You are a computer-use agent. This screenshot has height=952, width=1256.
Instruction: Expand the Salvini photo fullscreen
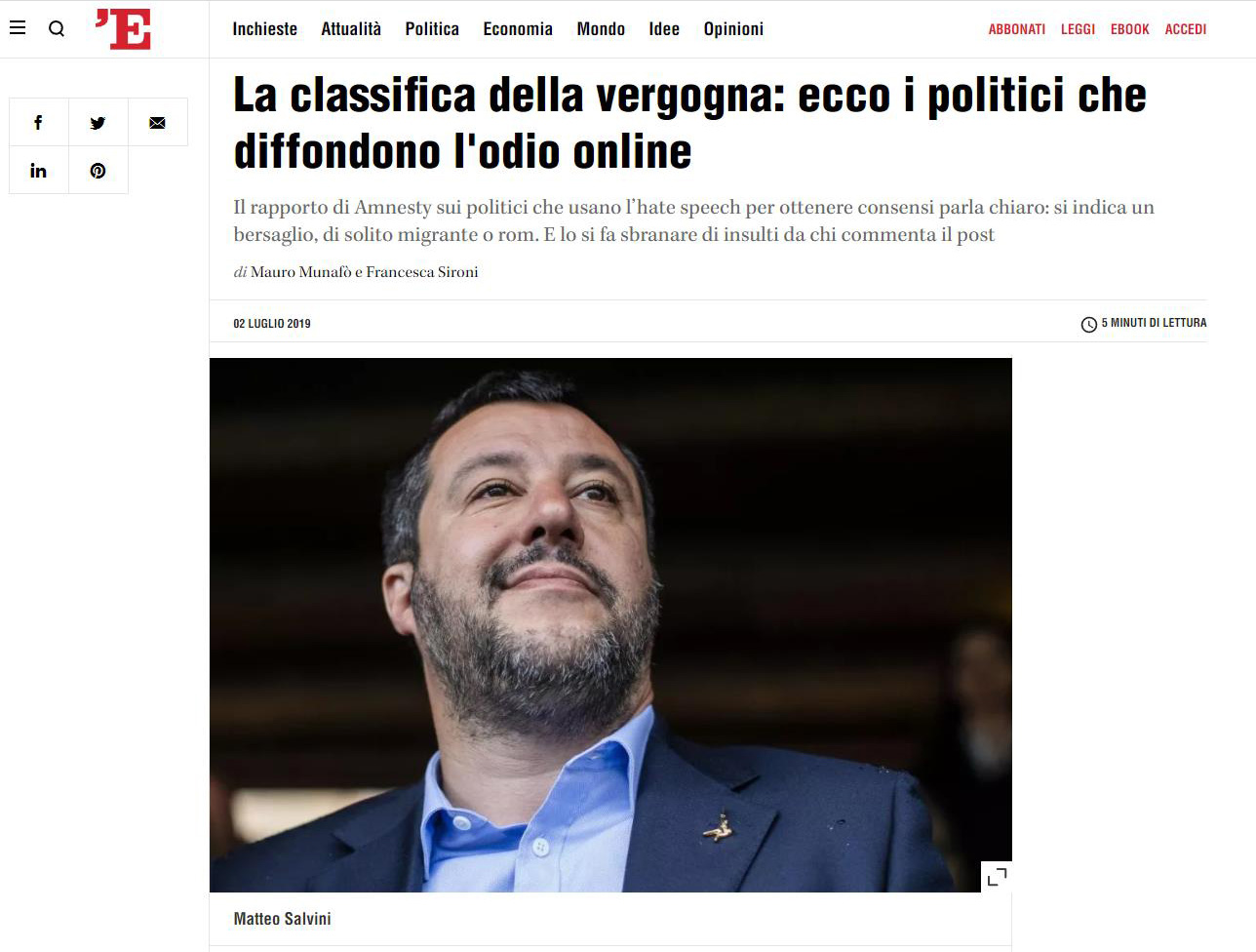click(x=997, y=876)
